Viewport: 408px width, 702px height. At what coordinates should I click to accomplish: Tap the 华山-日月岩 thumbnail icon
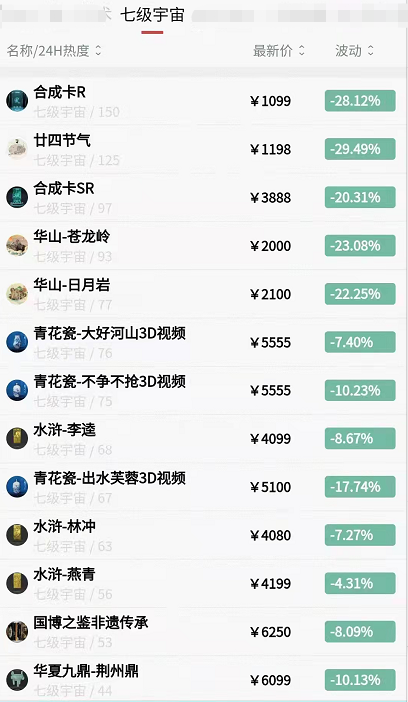(x=17, y=294)
